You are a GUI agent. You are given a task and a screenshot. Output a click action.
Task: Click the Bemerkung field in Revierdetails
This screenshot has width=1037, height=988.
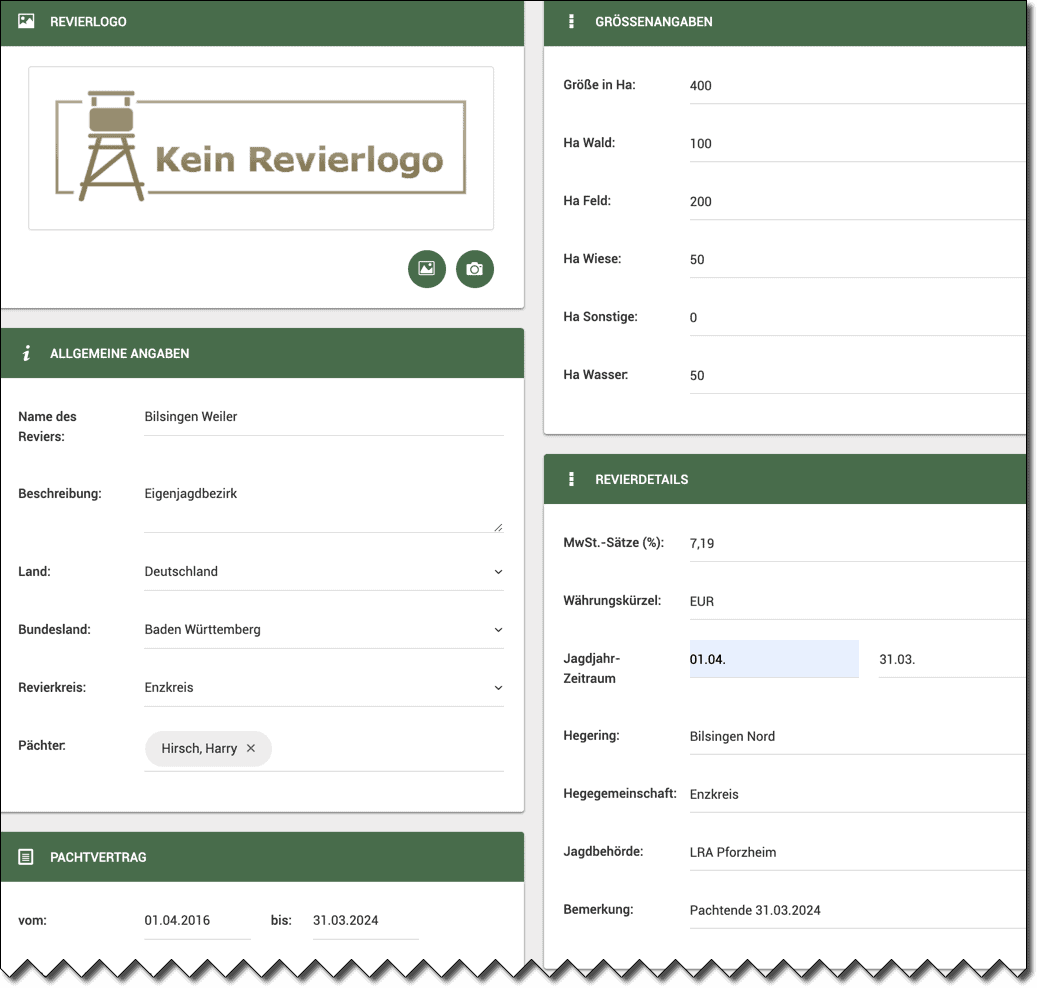[855, 911]
